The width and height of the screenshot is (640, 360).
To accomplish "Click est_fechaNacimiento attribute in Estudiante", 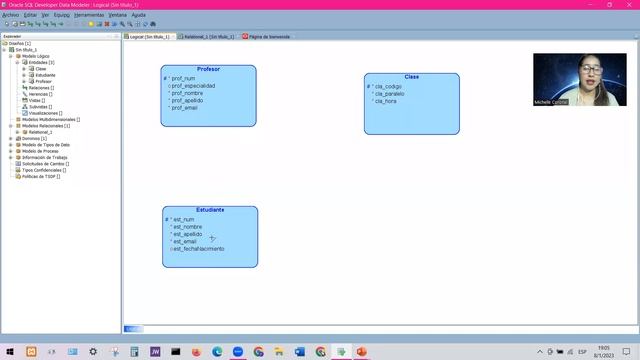I will [x=199, y=249].
